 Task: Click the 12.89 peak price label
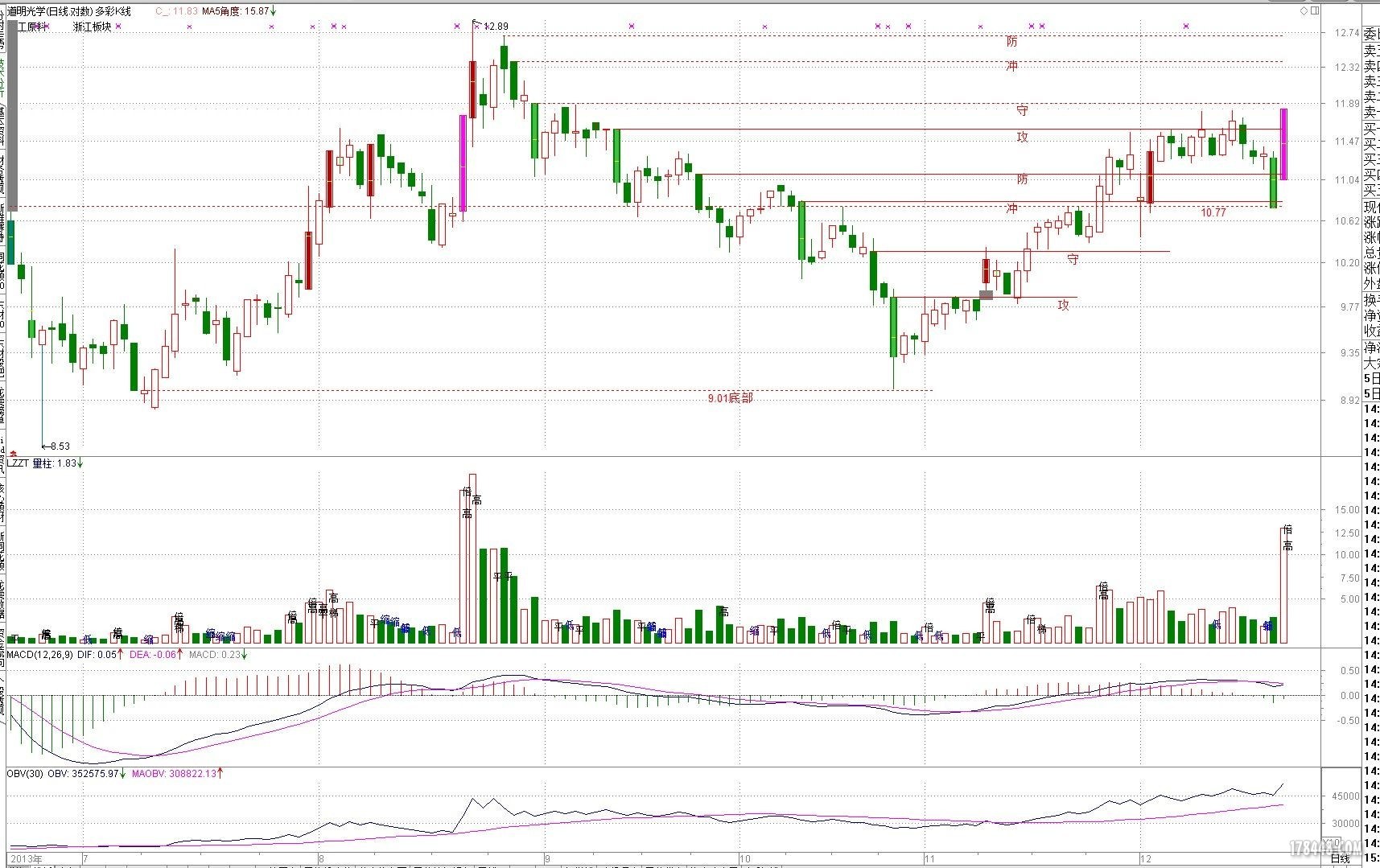click(496, 27)
